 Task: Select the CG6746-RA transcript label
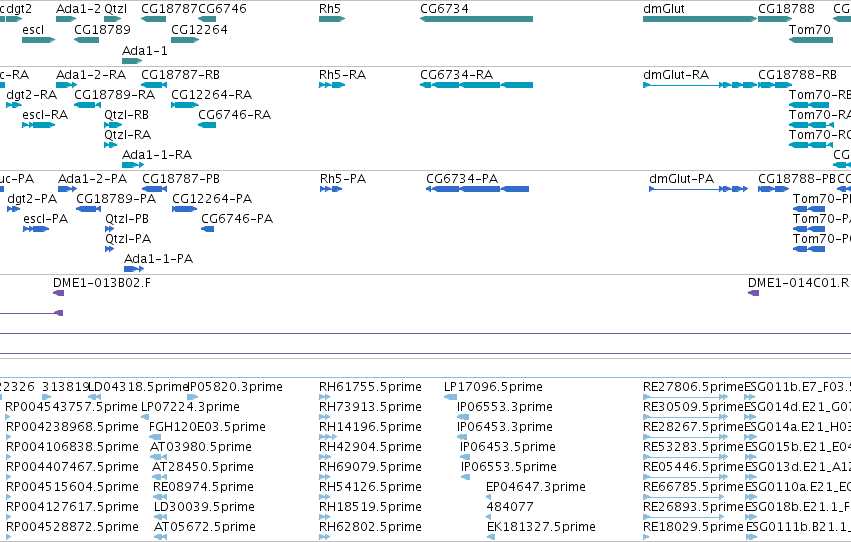click(234, 115)
